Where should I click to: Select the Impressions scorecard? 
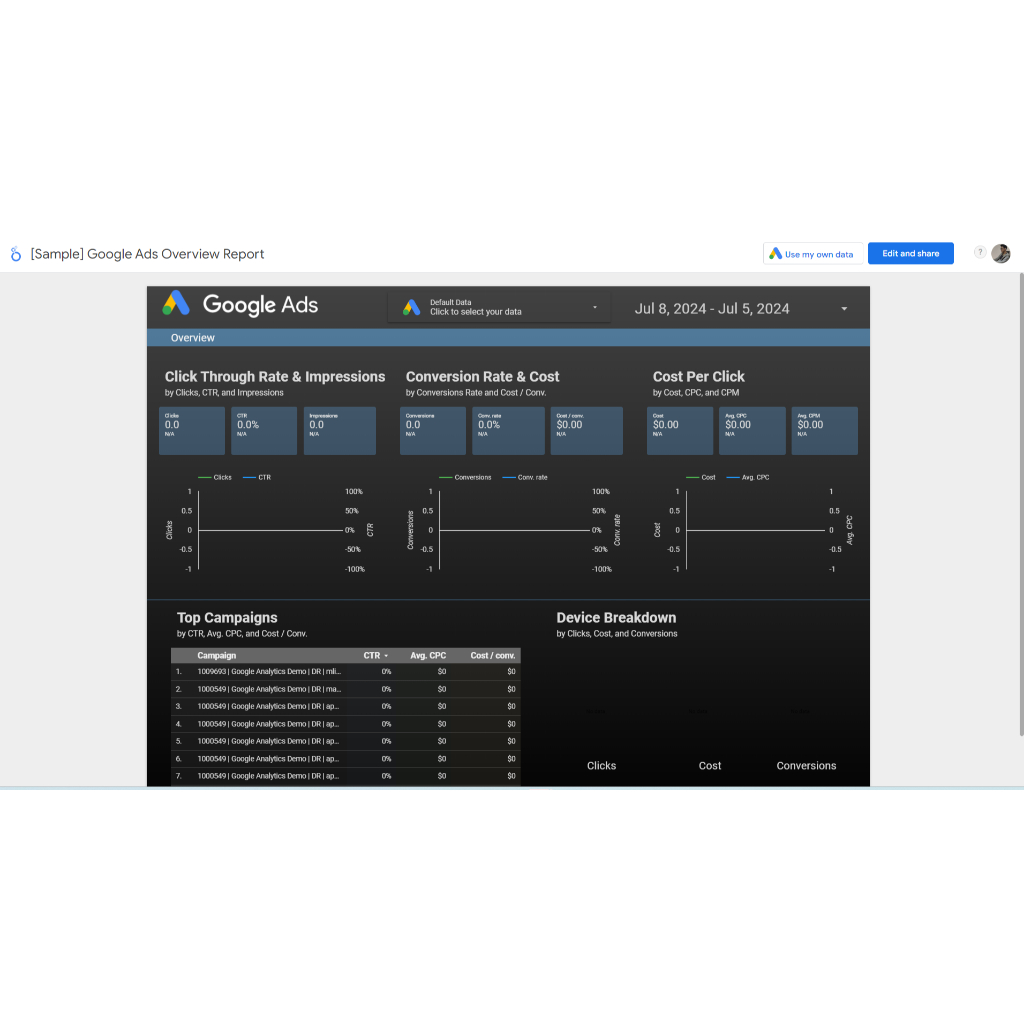(340, 431)
